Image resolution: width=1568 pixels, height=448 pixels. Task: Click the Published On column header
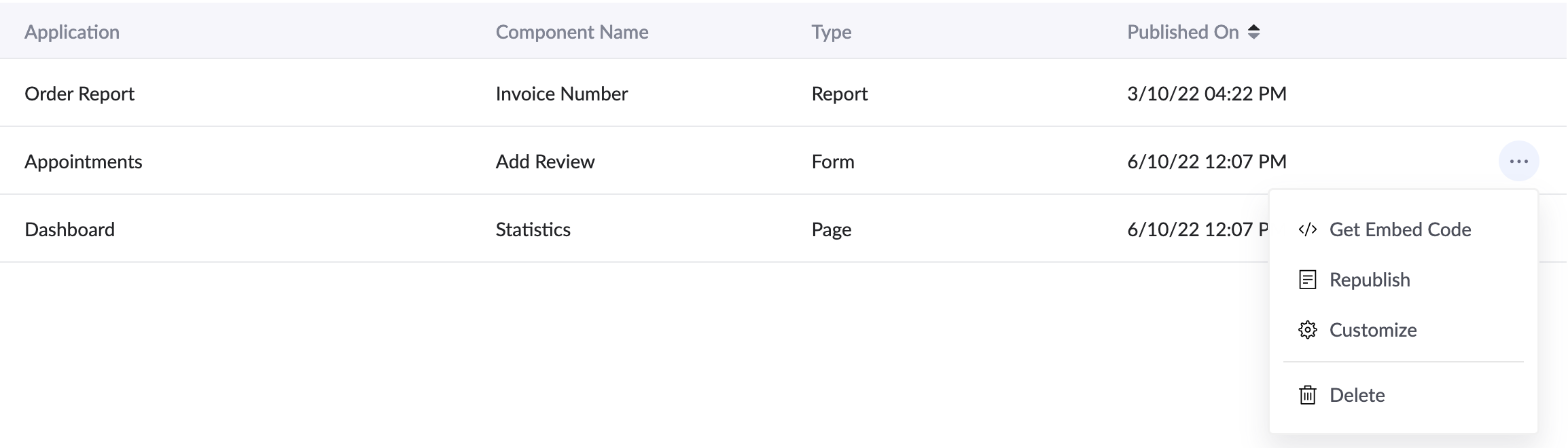click(x=1183, y=32)
